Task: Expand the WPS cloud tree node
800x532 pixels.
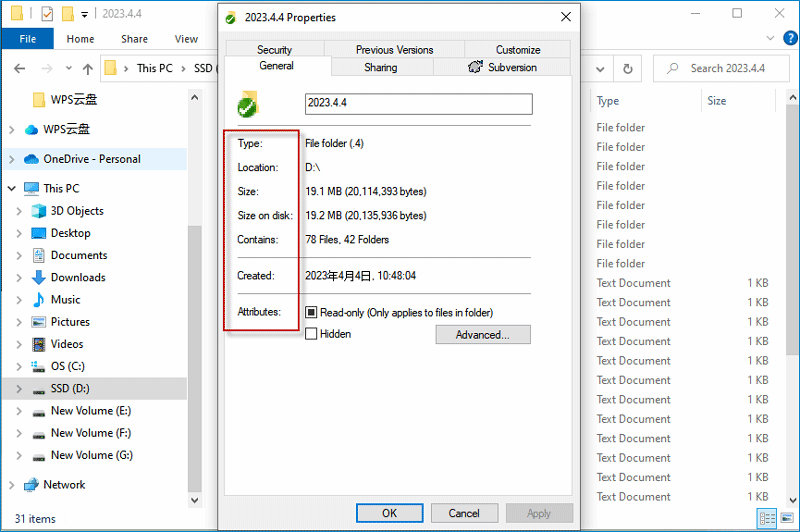Action: click(x=12, y=130)
